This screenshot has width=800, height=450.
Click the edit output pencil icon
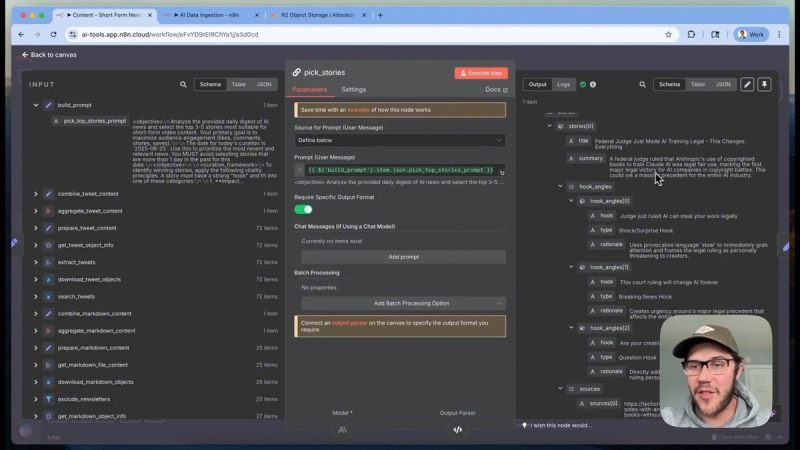point(747,84)
